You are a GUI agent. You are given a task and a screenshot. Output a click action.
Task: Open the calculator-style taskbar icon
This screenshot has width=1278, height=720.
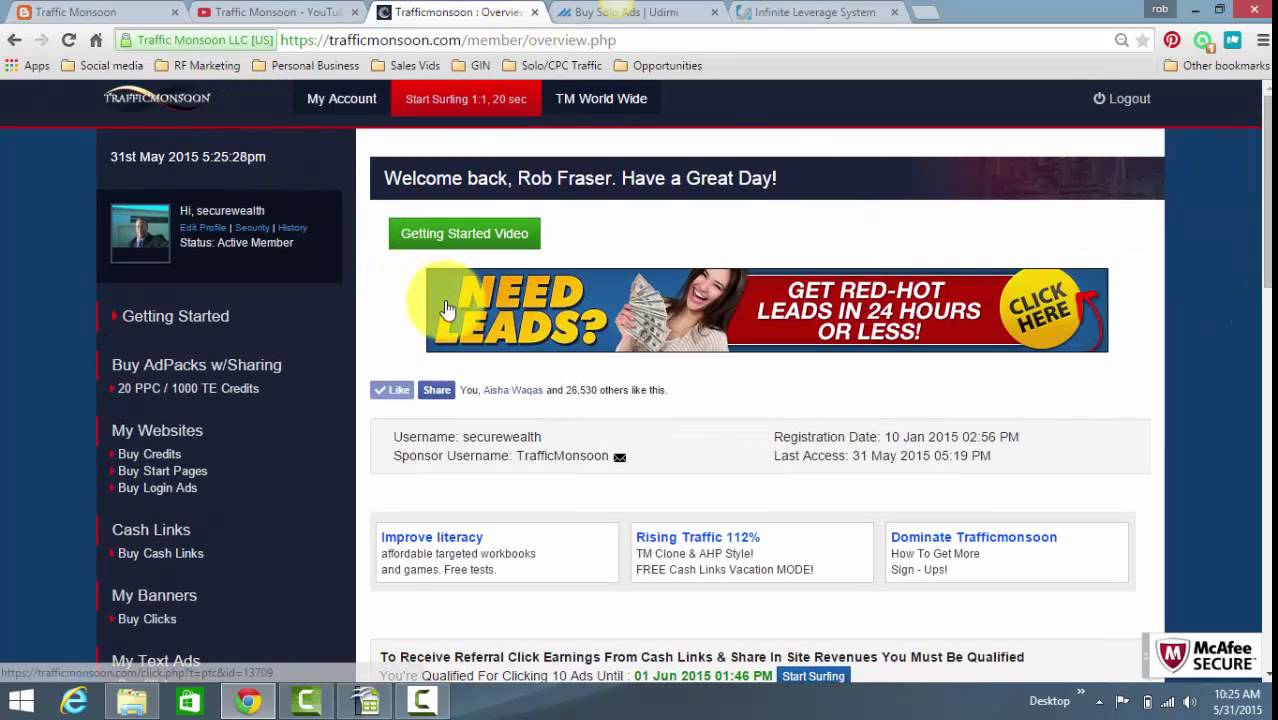(364, 701)
